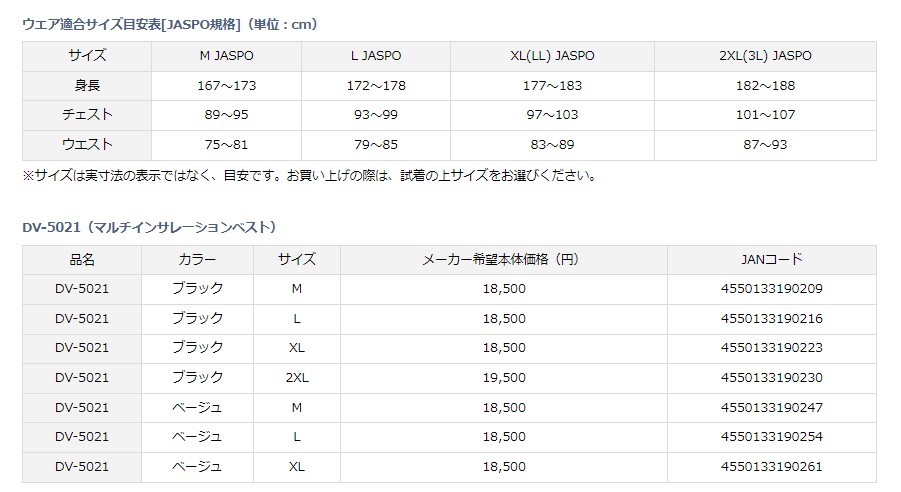Image resolution: width=901 pixels, height=492 pixels.
Task: Select the チェスト row label
Action: tap(87, 115)
